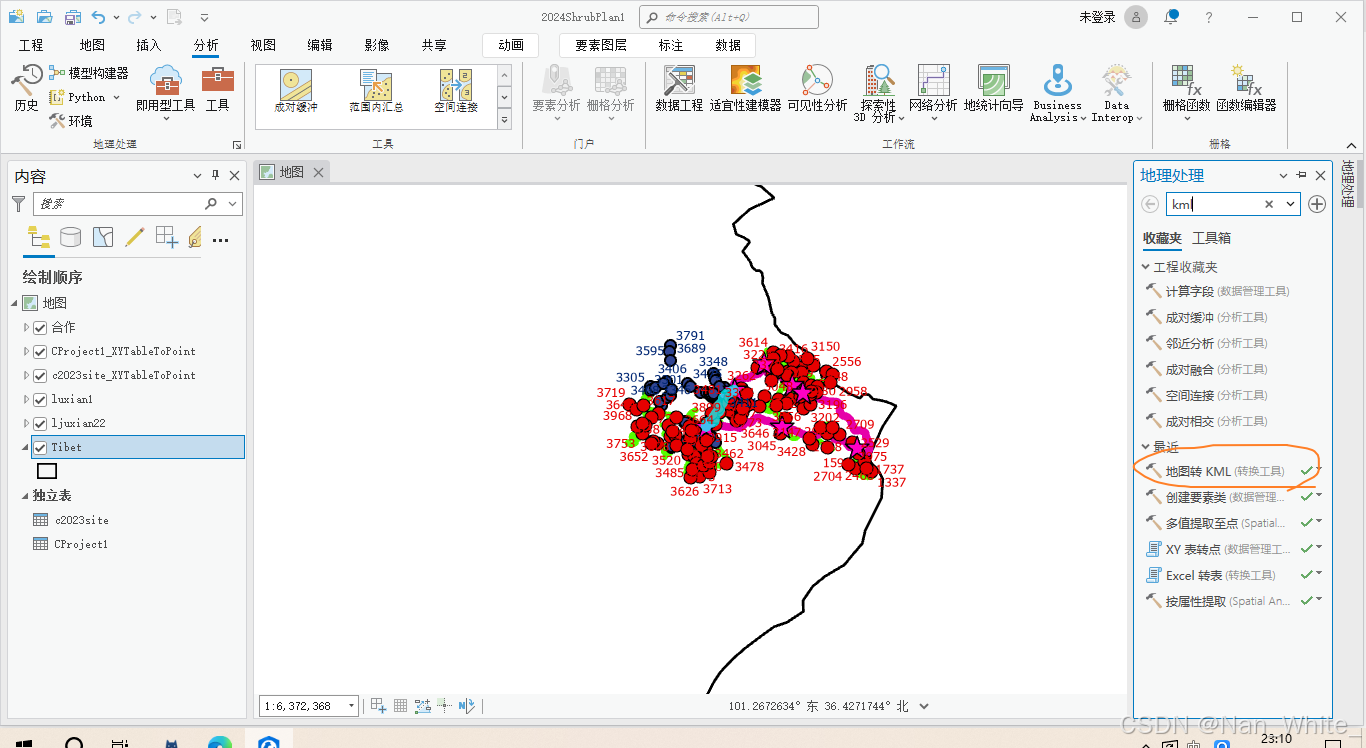Image resolution: width=1366 pixels, height=748 pixels.
Task: Click the add tool plus button in Geoprocessing
Action: click(x=1317, y=204)
